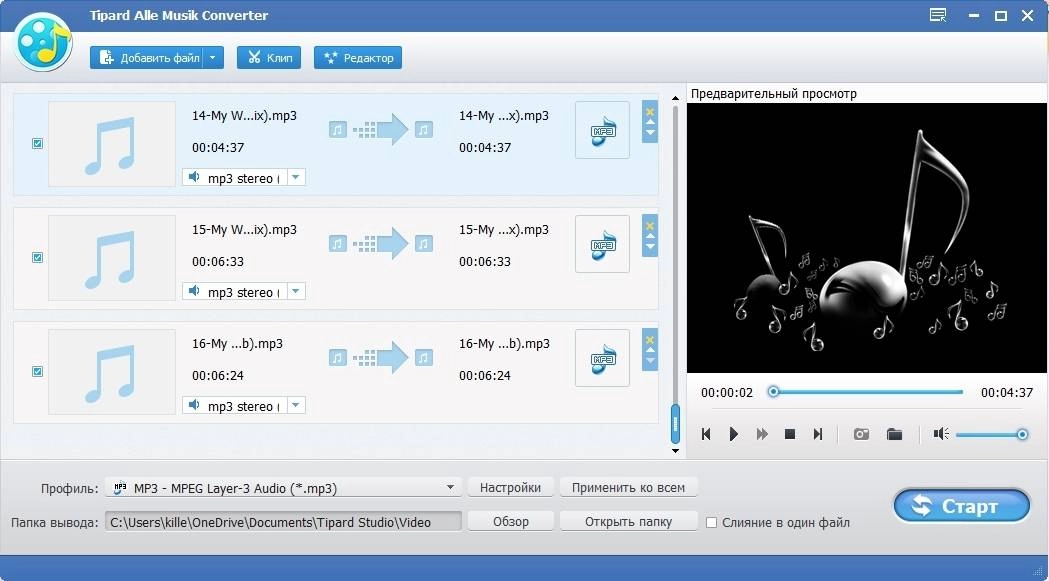Select the 15-My W...ix).mp3 music note thumbnail
Image resolution: width=1049 pixels, height=581 pixels.
112,258
